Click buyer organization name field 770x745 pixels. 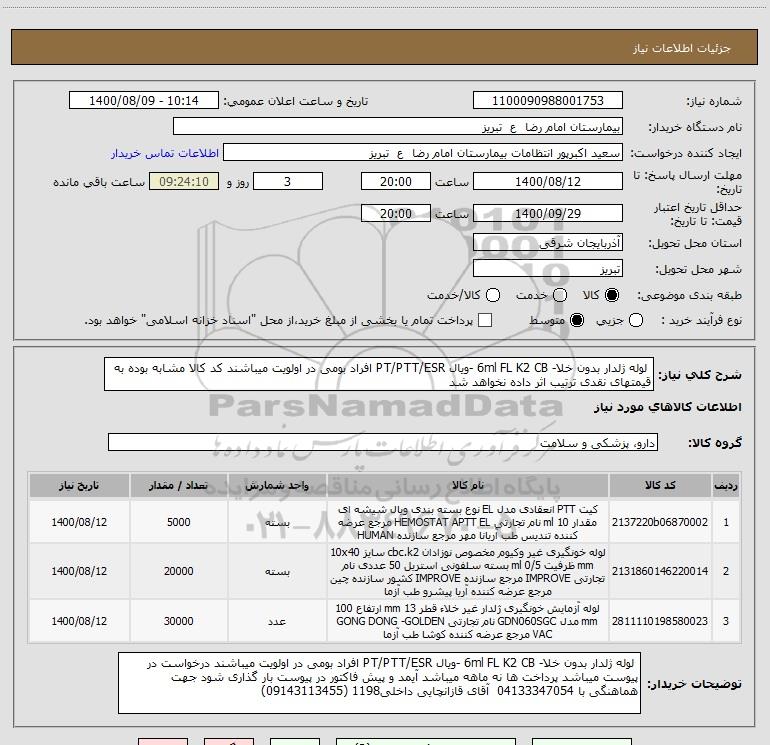click(x=398, y=127)
